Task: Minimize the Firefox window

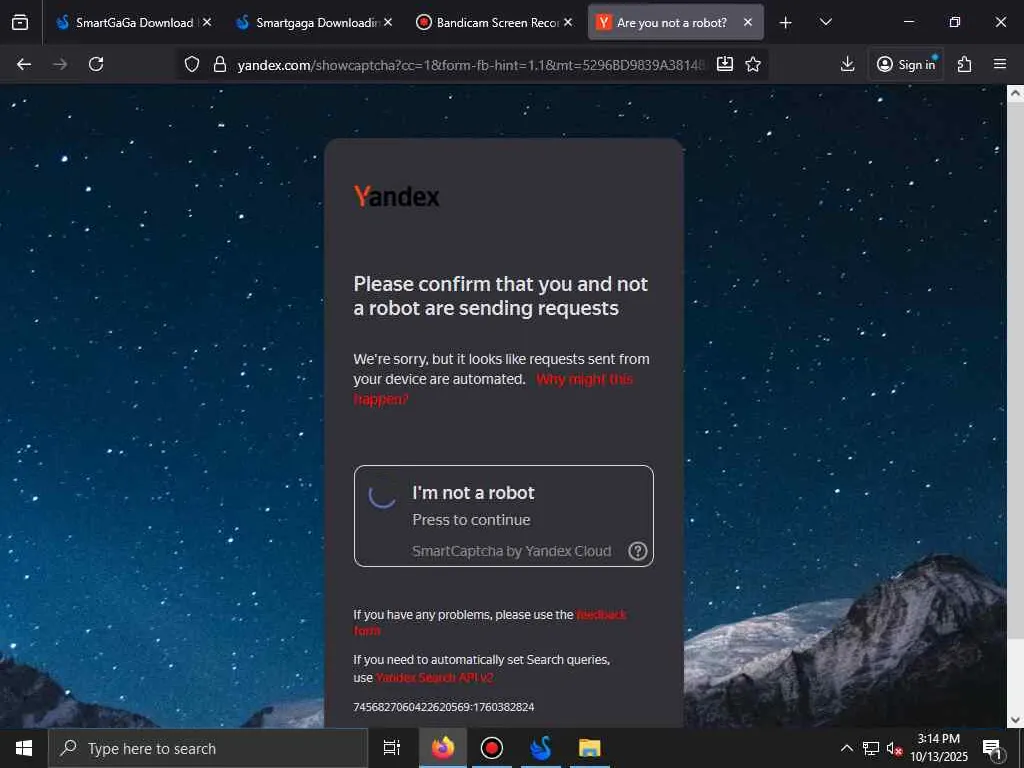Action: [x=908, y=22]
